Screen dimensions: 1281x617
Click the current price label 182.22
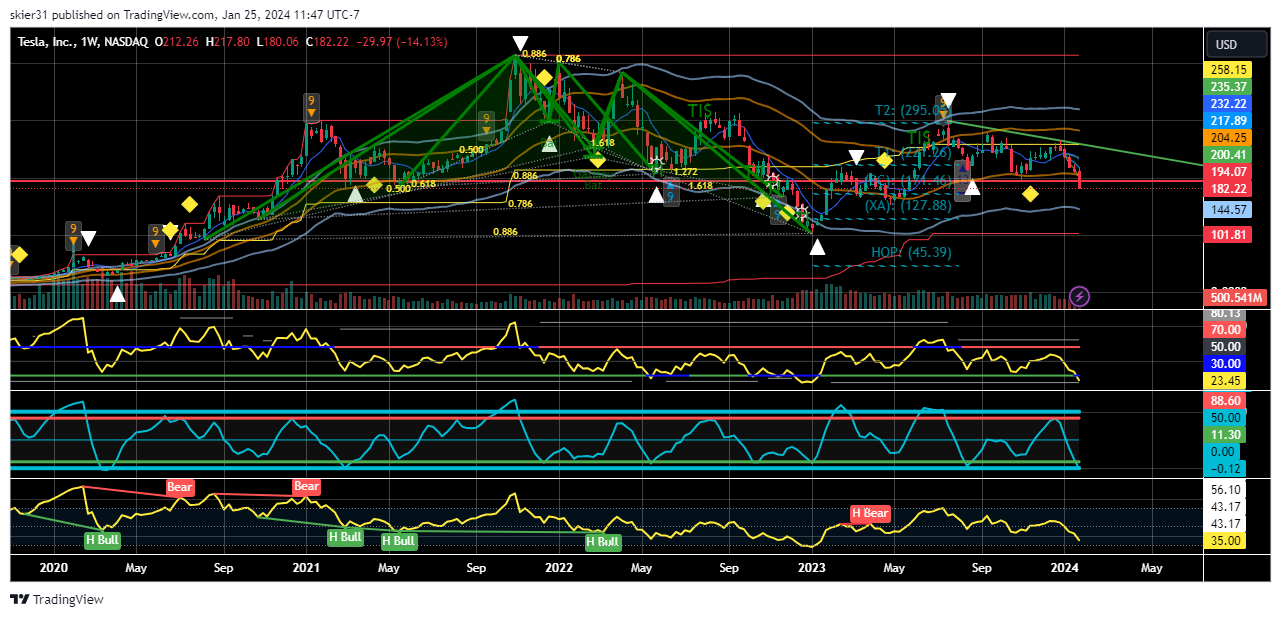point(1227,189)
